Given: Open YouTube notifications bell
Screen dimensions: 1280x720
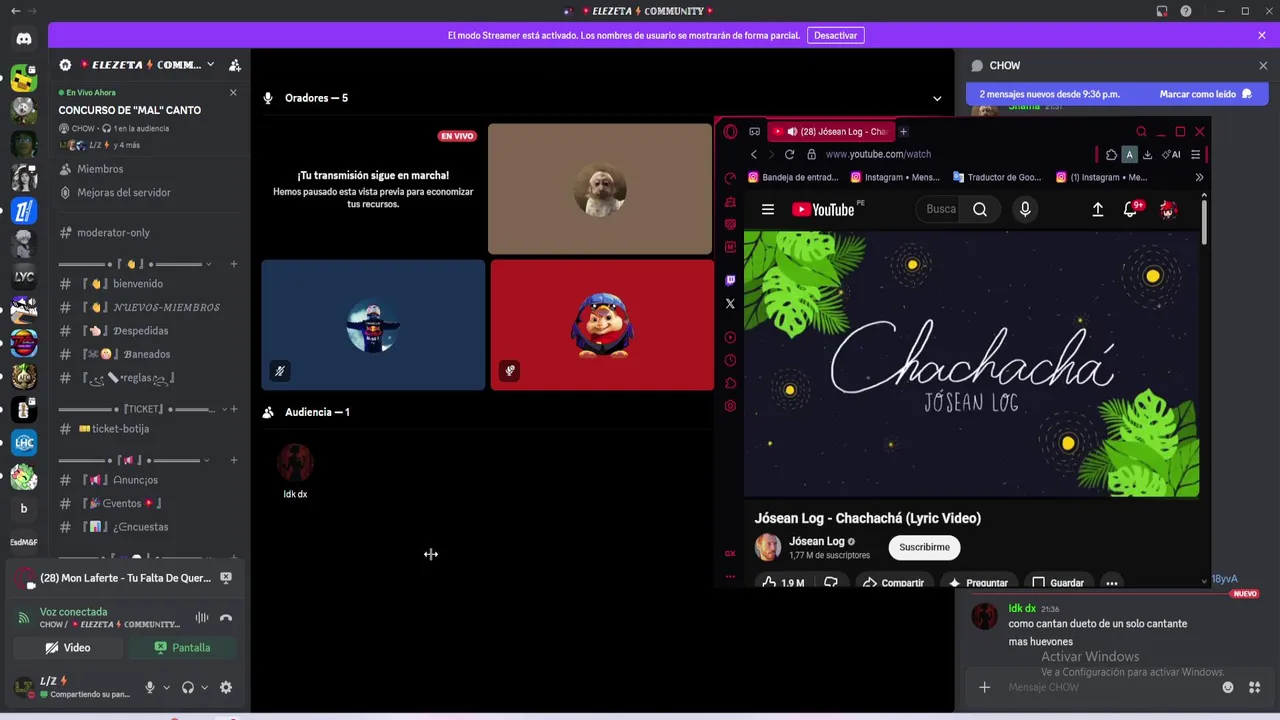Looking at the screenshot, I should tap(1132, 209).
